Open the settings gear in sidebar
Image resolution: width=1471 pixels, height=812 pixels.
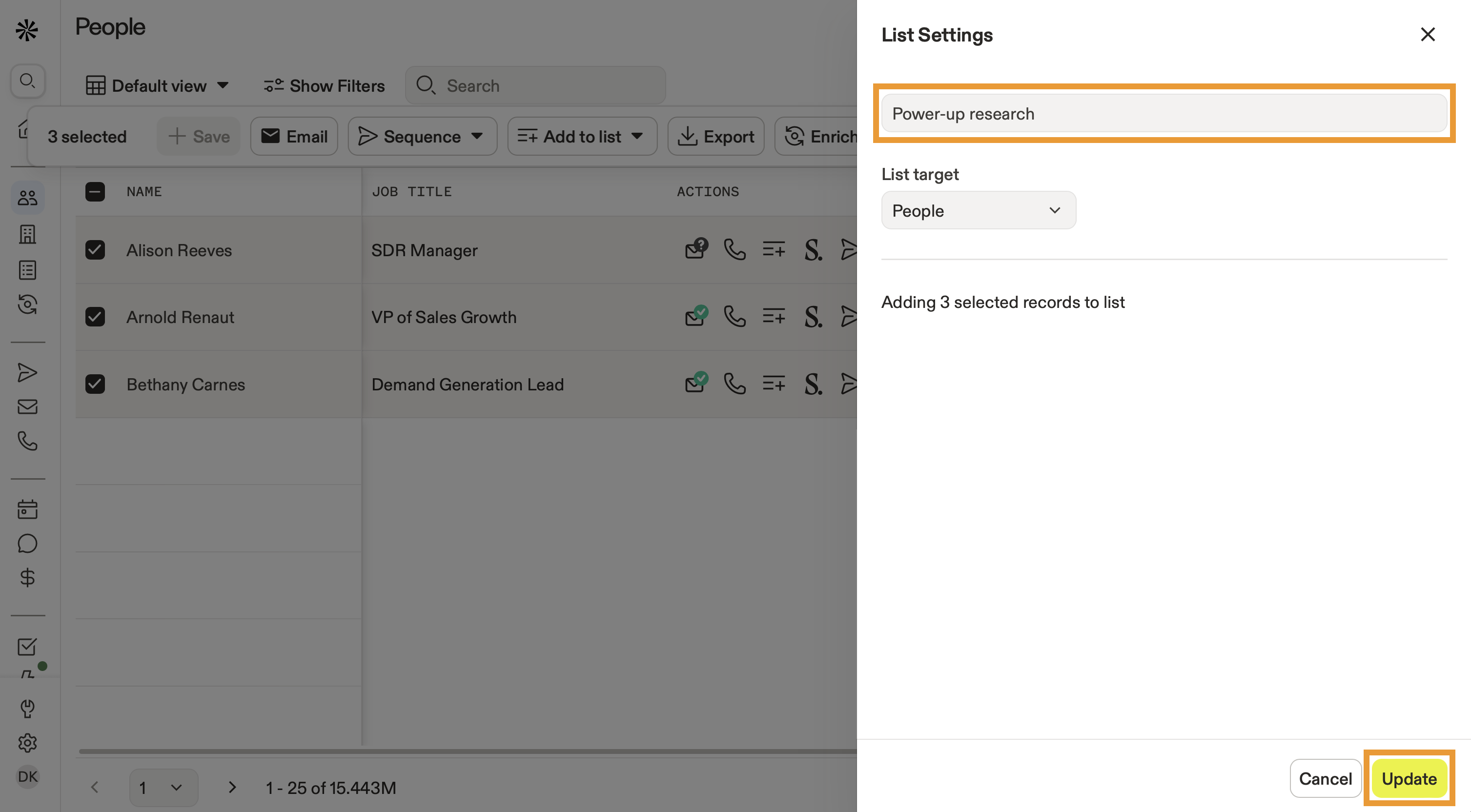(x=27, y=742)
